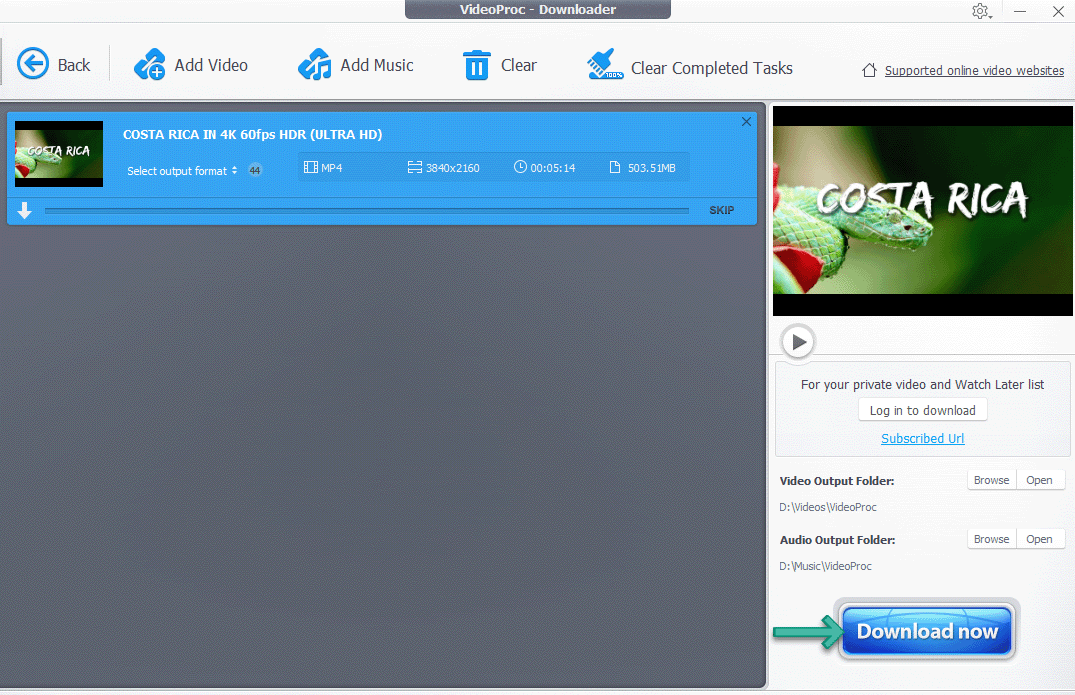Image resolution: width=1075 pixels, height=695 pixels.
Task: Click the Add Video cloud icon
Action: click(149, 64)
